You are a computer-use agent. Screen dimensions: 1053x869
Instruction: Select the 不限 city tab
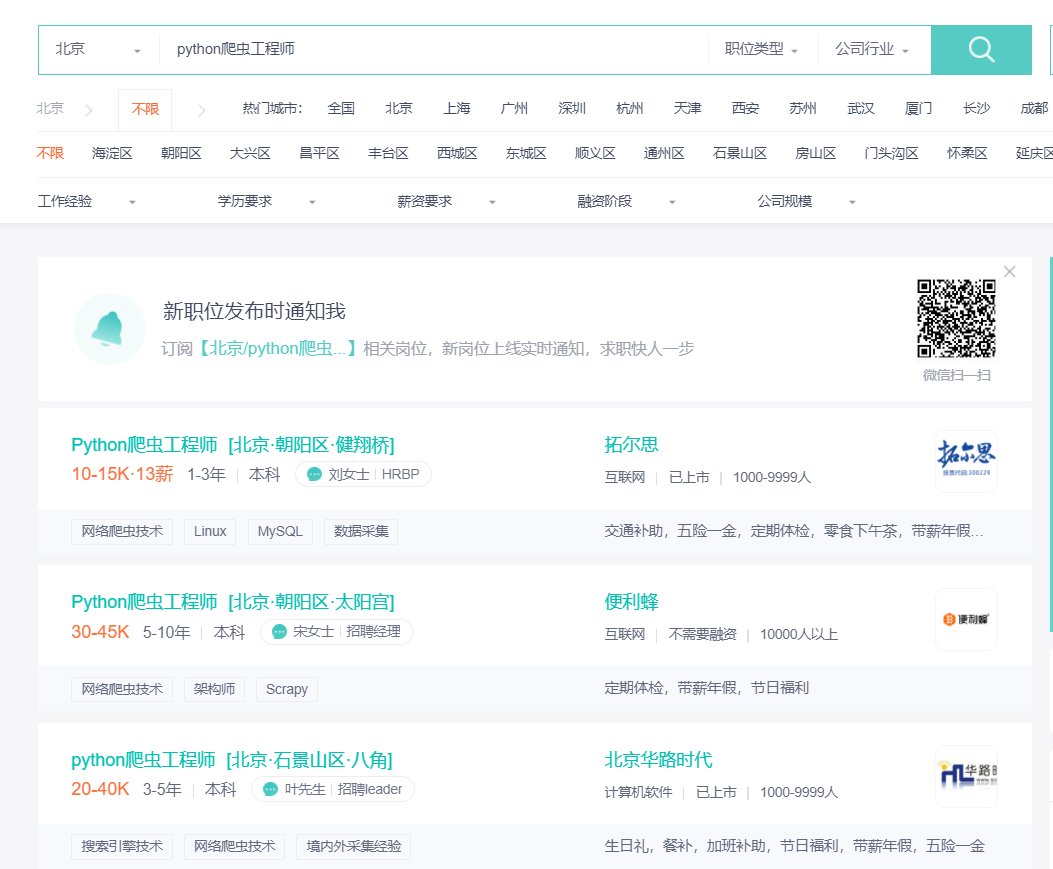(x=145, y=109)
